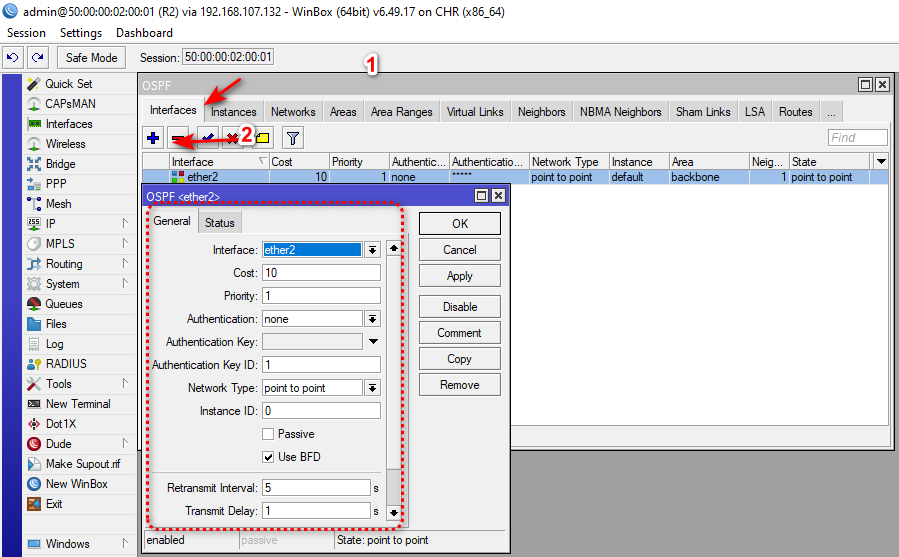Click the scroll down arrow in dialog
899x557 pixels.
pos(394,513)
